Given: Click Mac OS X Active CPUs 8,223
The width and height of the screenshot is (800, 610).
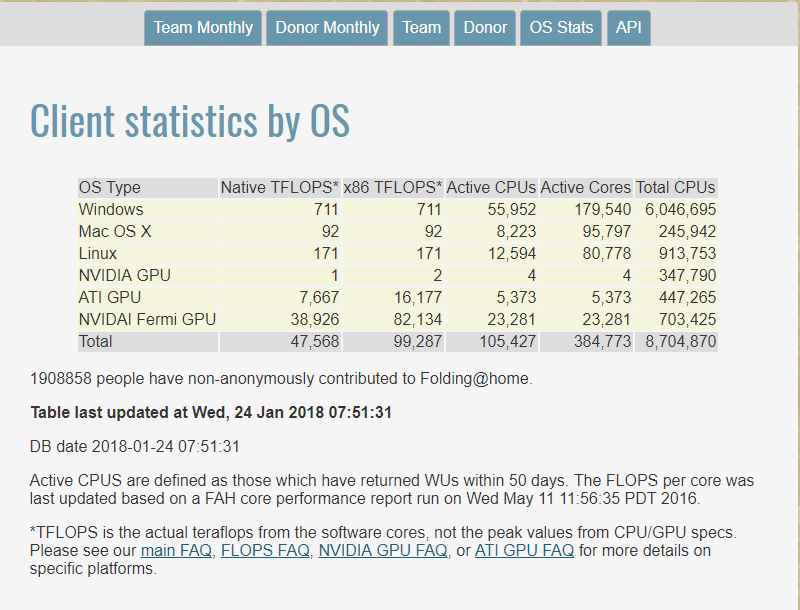Looking at the screenshot, I should [516, 232].
